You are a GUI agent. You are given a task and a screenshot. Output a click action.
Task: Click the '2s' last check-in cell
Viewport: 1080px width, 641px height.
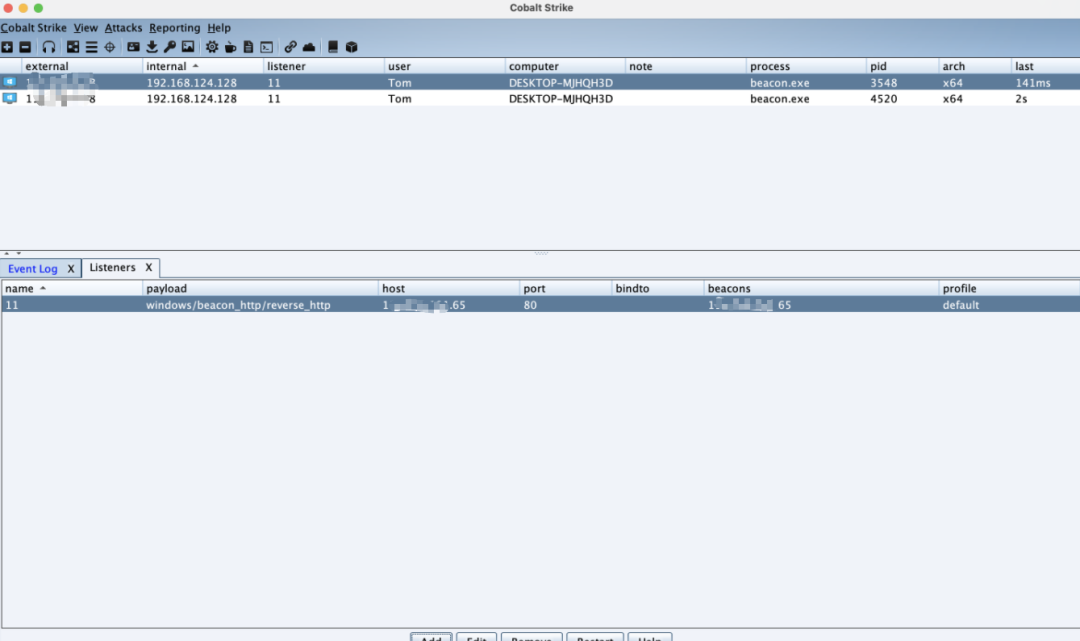(1046, 98)
